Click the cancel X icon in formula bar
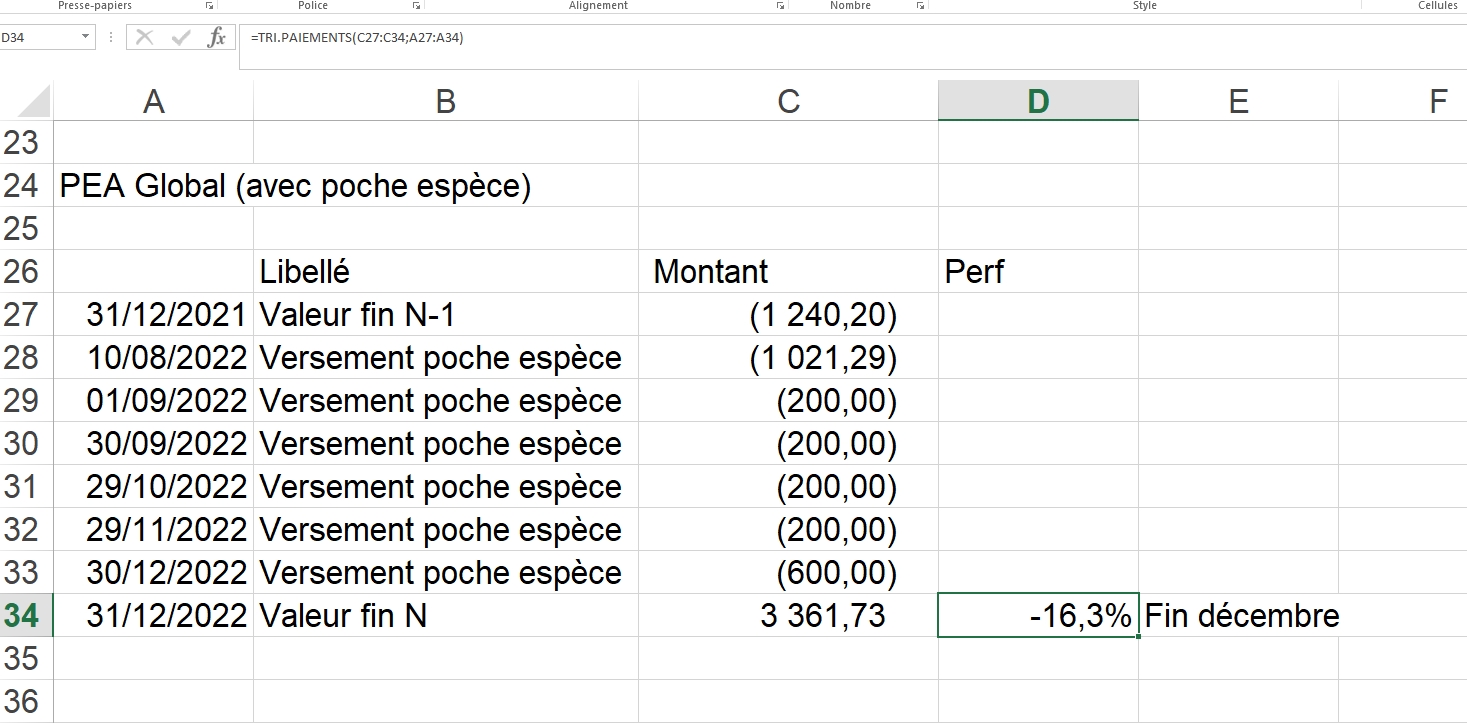Image resolution: width=1467 pixels, height=723 pixels. coord(145,38)
